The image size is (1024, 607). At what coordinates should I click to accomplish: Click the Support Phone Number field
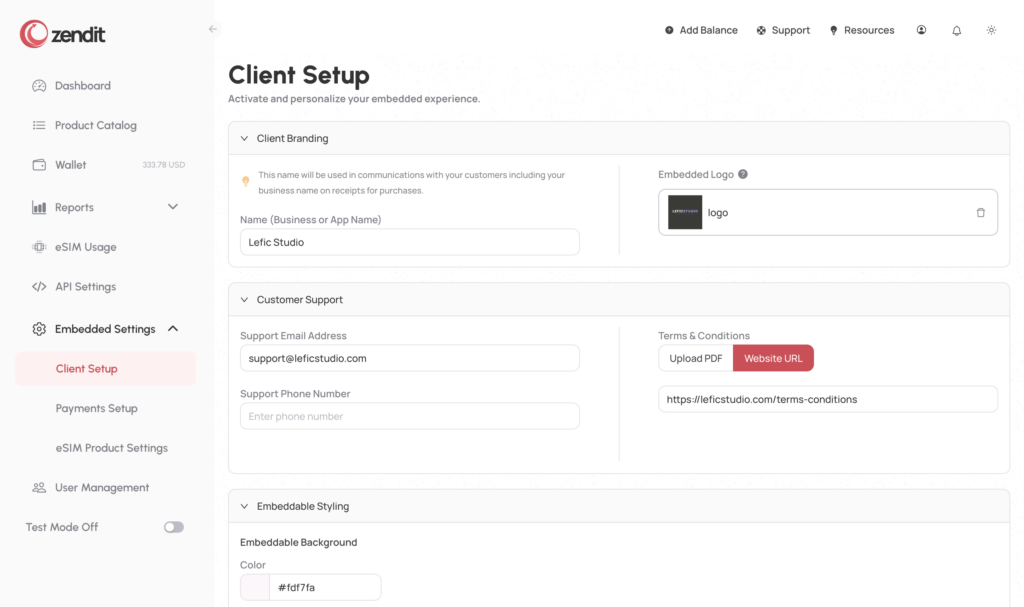(x=409, y=416)
